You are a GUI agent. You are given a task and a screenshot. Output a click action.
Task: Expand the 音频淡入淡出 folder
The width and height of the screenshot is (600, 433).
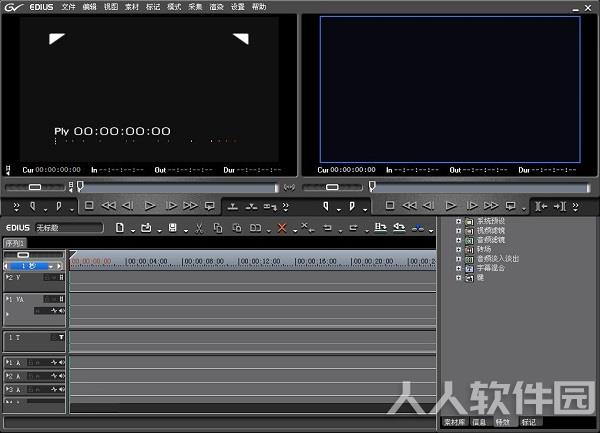[x=459, y=259]
